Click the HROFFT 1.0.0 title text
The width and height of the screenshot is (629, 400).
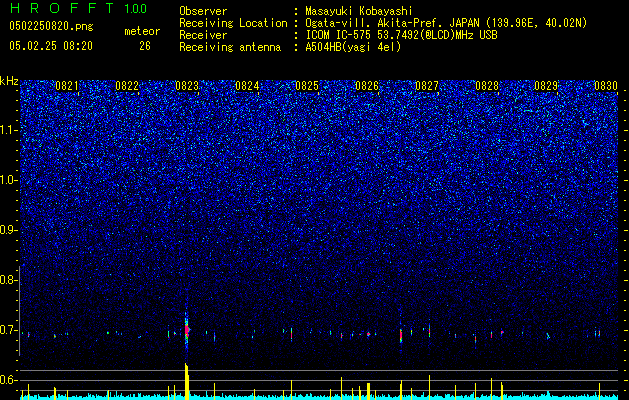(78, 8)
